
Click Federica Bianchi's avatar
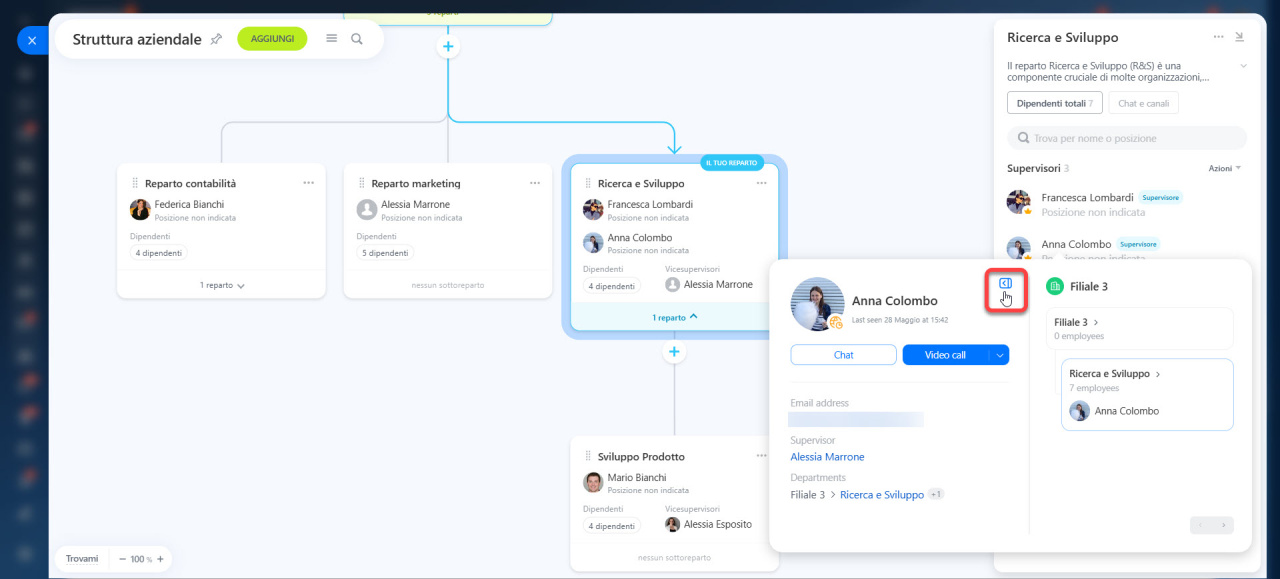point(140,209)
